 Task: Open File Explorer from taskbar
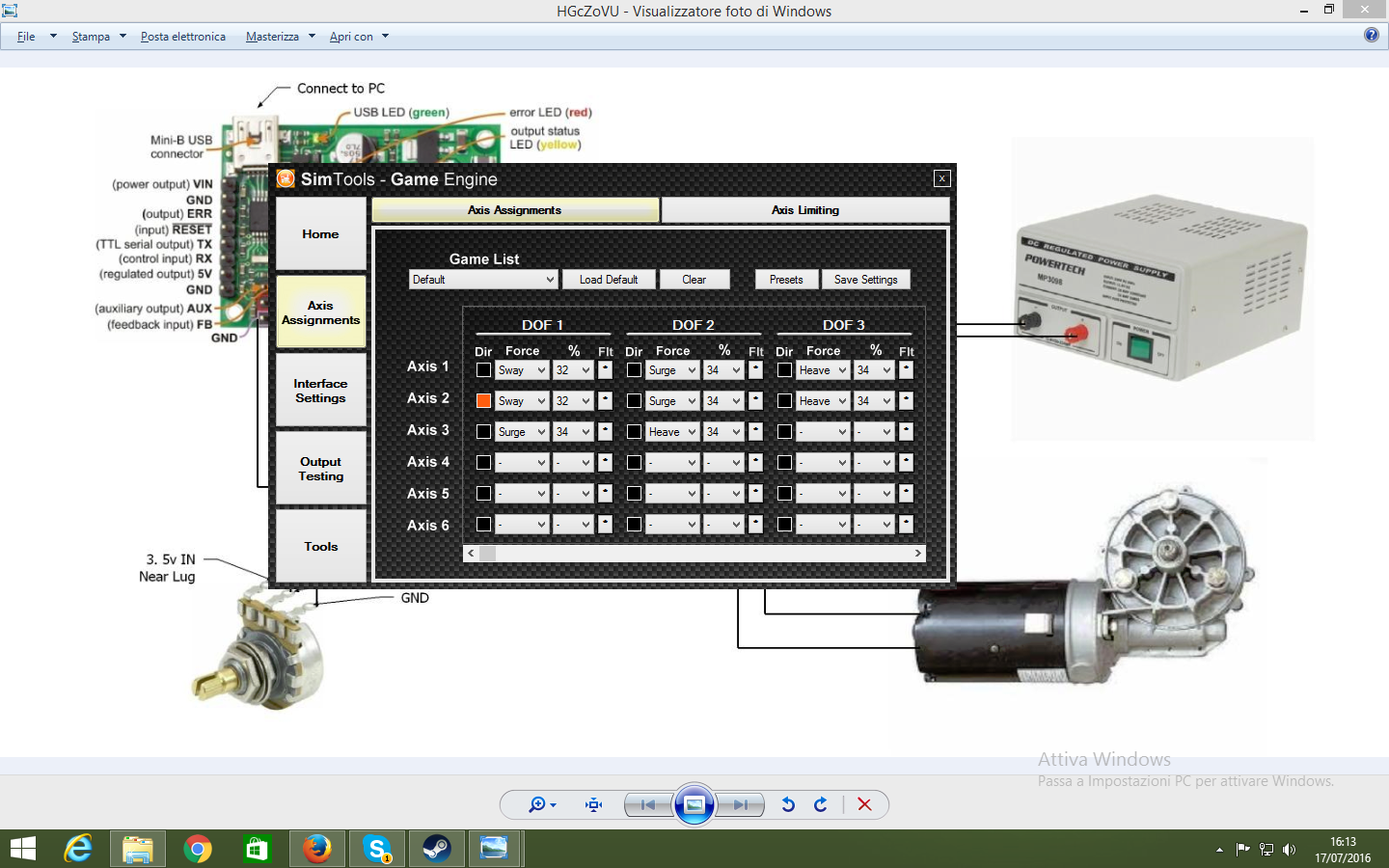click(138, 849)
